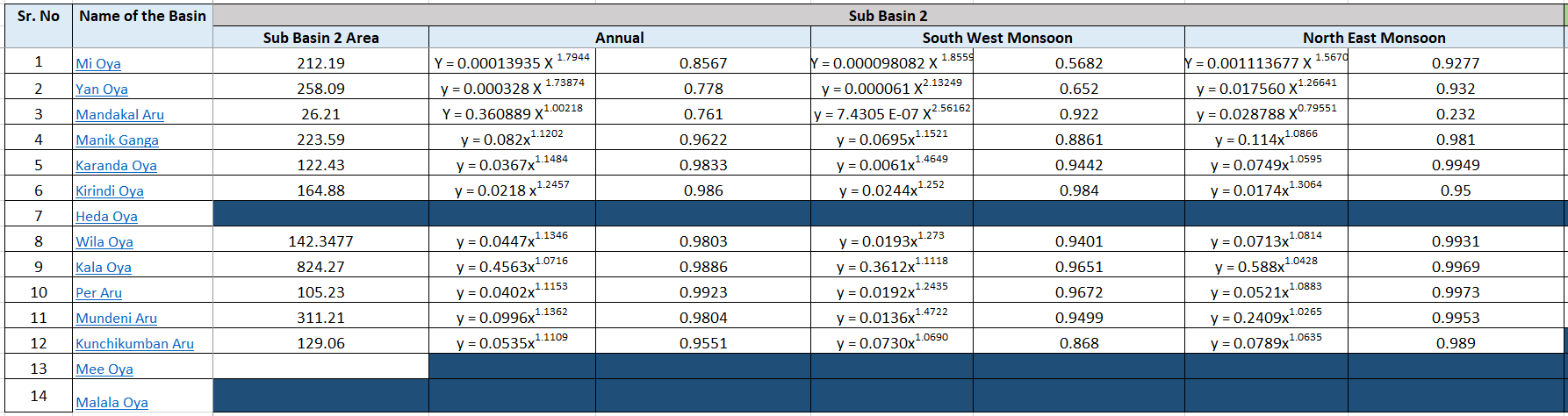1568x416 pixels.
Task: Select the North East Monsoon header
Action: [1374, 38]
